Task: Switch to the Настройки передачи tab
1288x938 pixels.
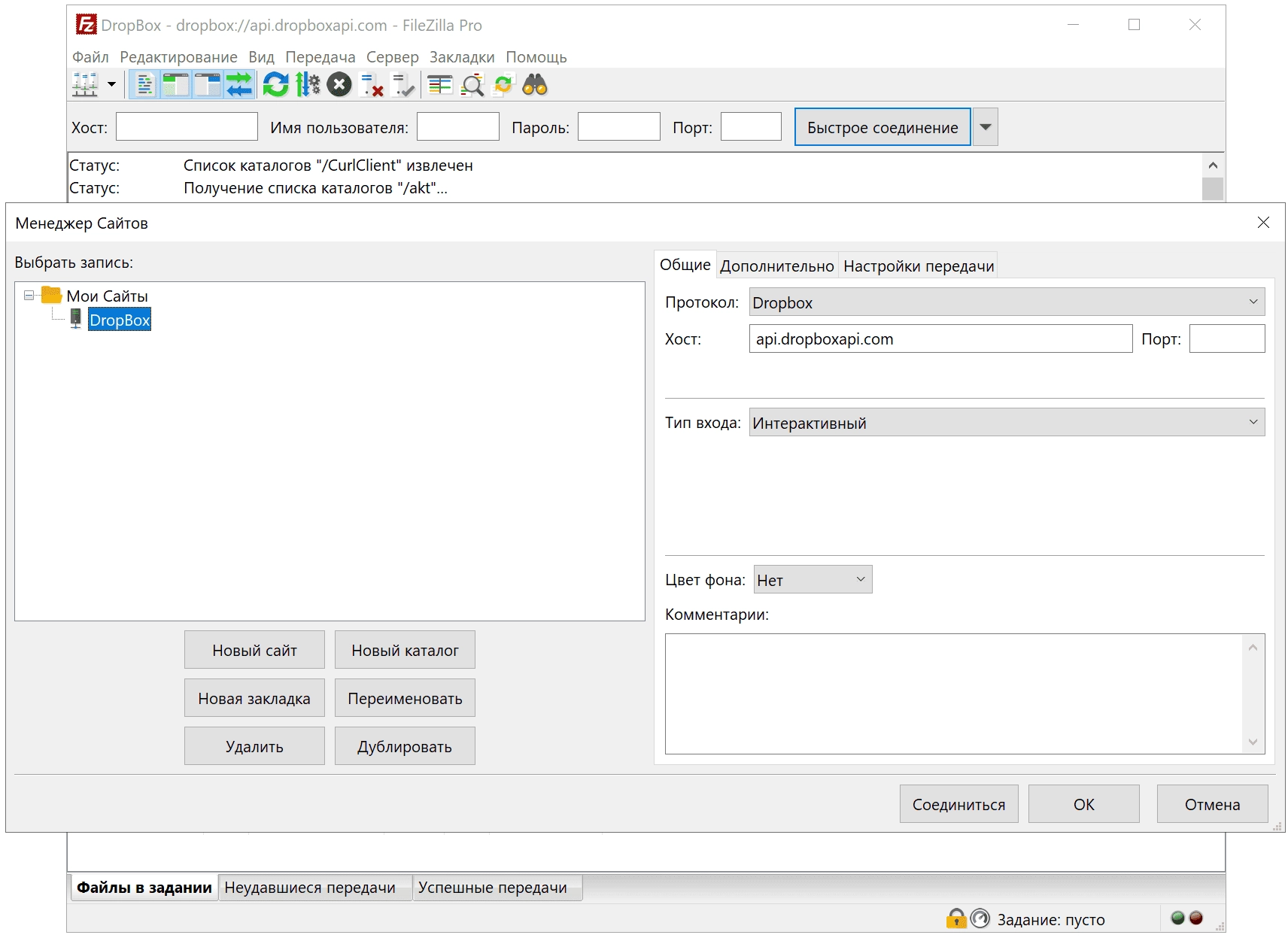Action: 919,266
